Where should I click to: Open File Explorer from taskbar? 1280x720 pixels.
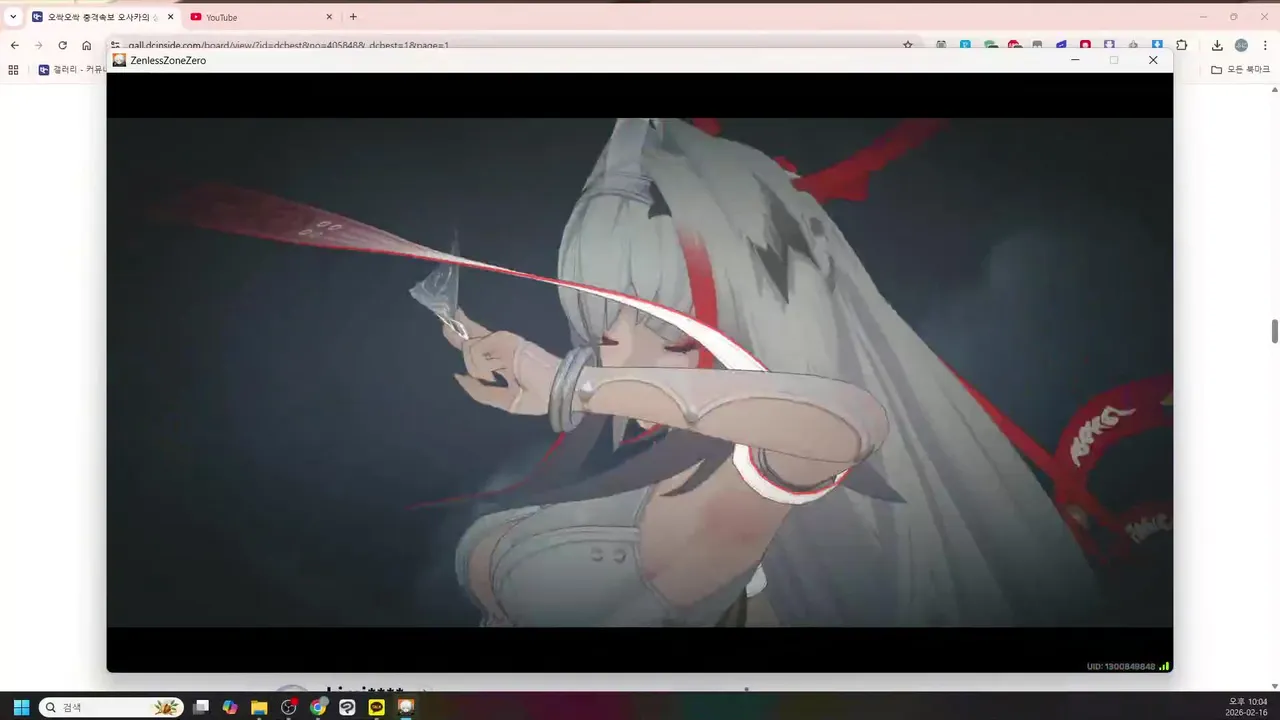tap(259, 707)
